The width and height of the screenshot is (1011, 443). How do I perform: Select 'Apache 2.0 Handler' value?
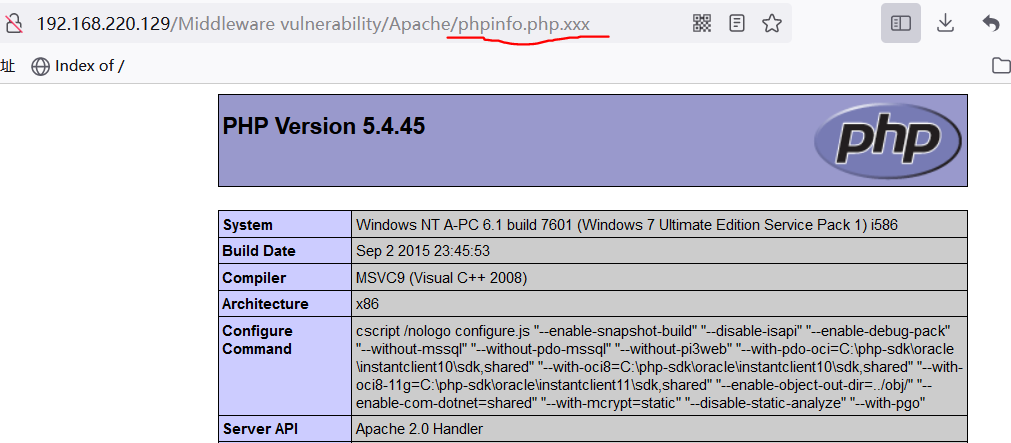[x=419, y=429]
